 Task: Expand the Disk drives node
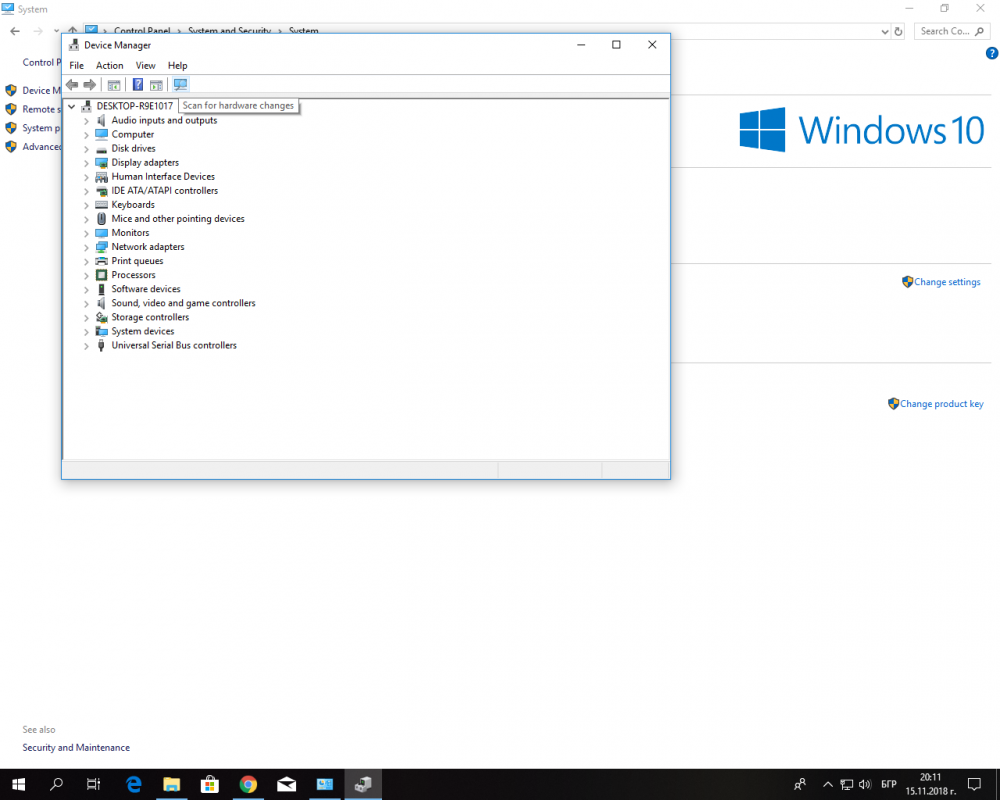86,149
